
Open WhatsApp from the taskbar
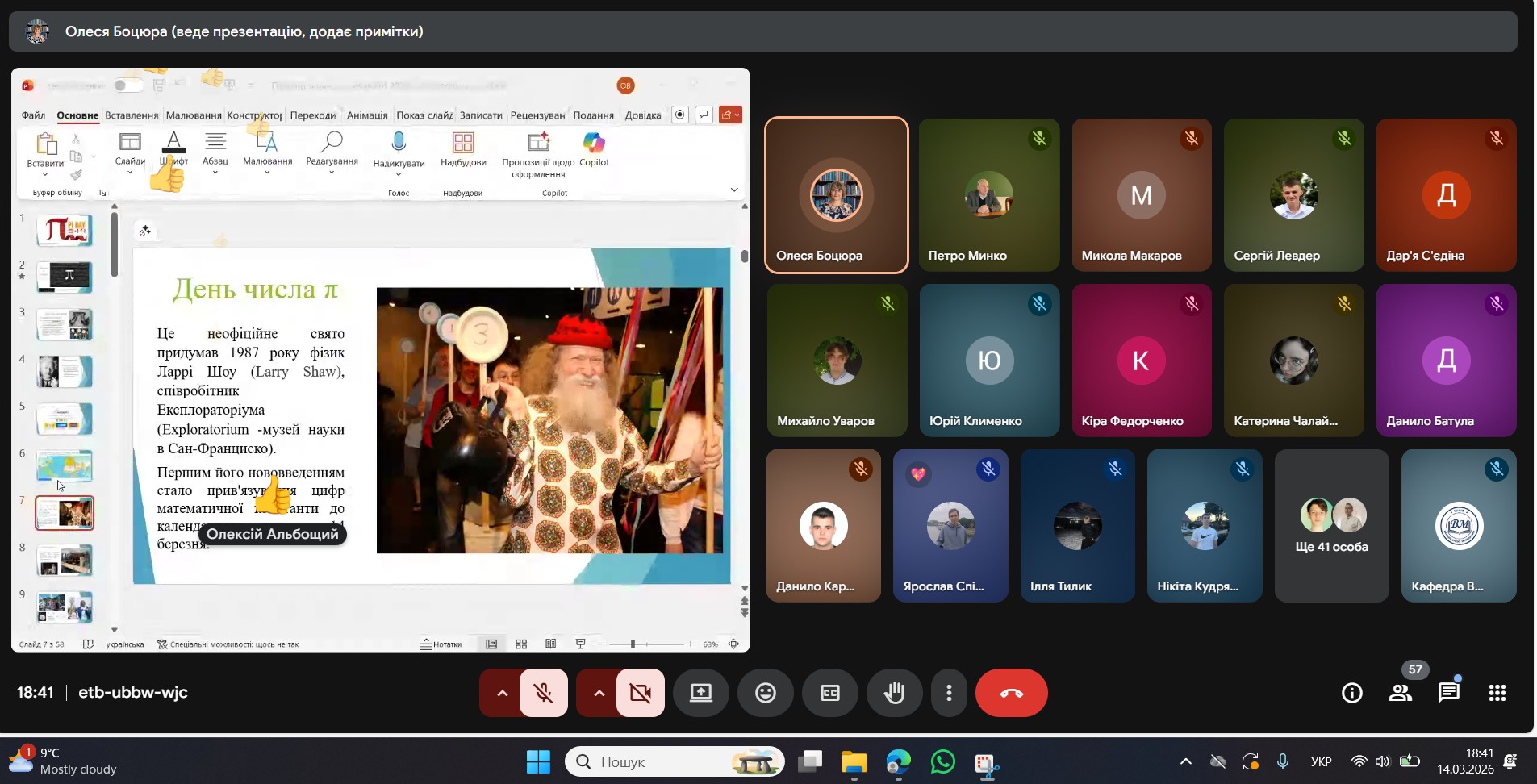tap(942, 762)
